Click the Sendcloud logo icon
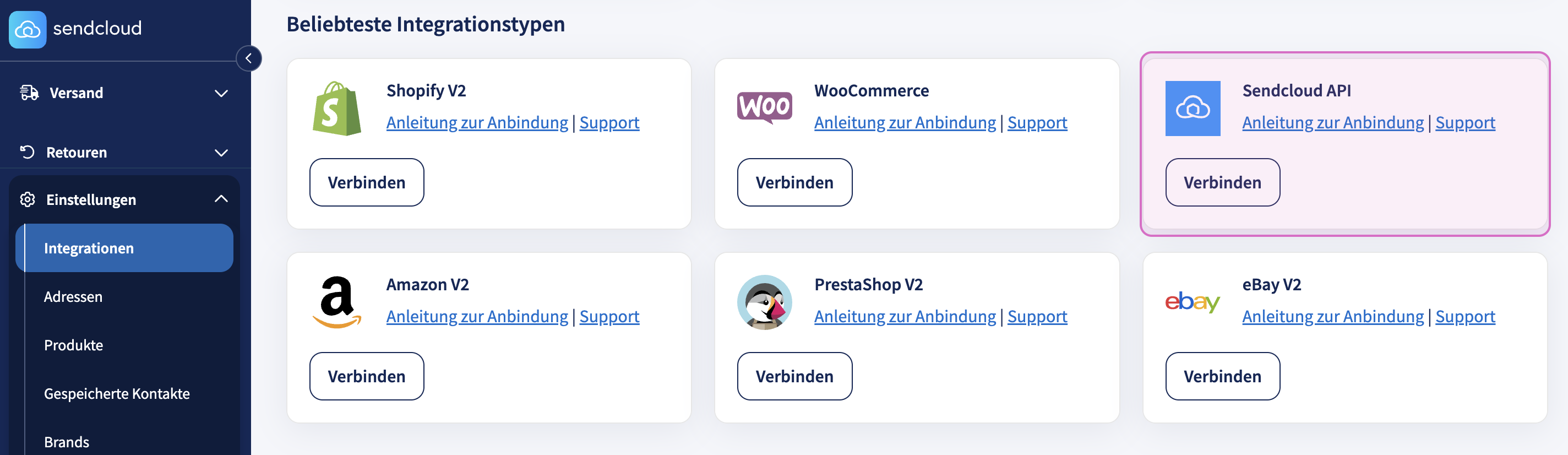The image size is (1568, 455). pos(28,29)
